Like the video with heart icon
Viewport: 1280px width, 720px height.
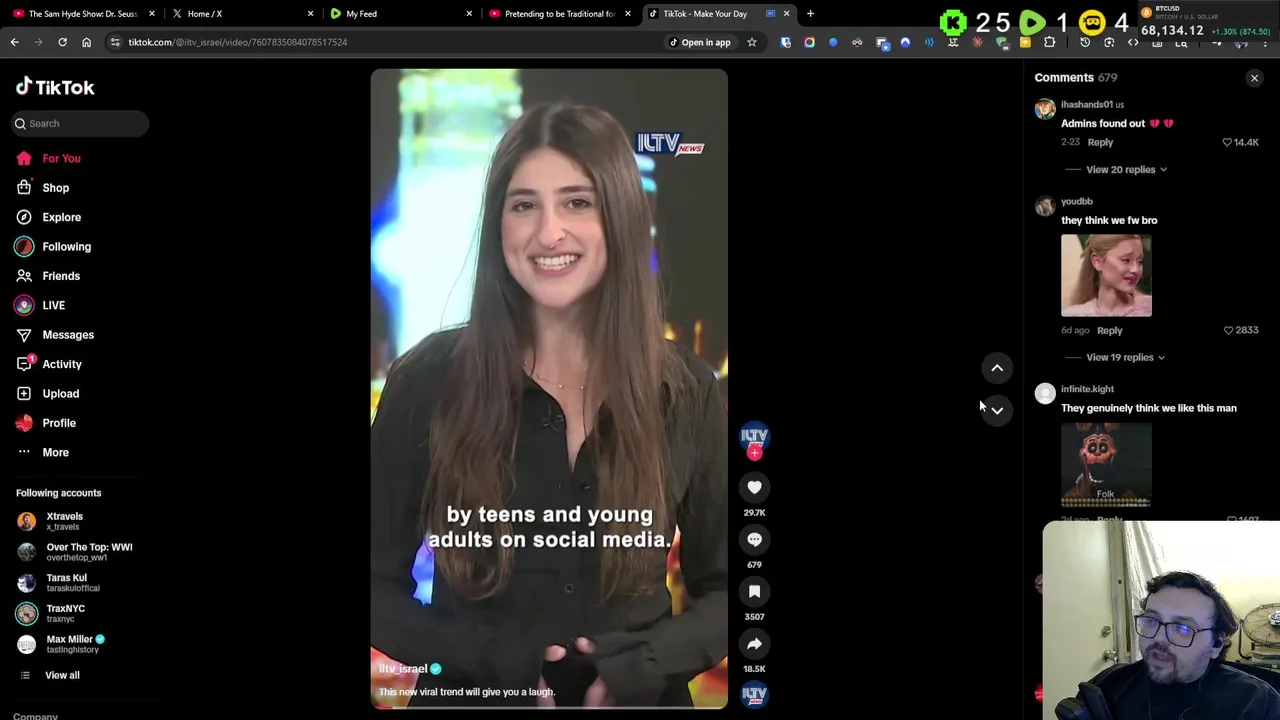pyautogui.click(x=754, y=487)
